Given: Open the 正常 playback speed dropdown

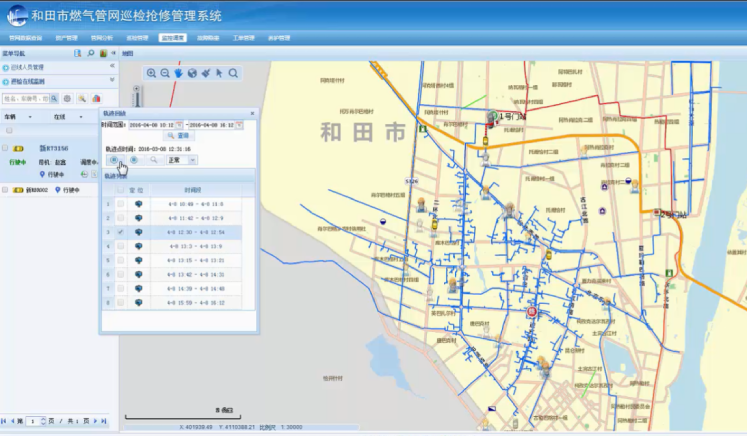Looking at the screenshot, I should pyautogui.click(x=192, y=160).
